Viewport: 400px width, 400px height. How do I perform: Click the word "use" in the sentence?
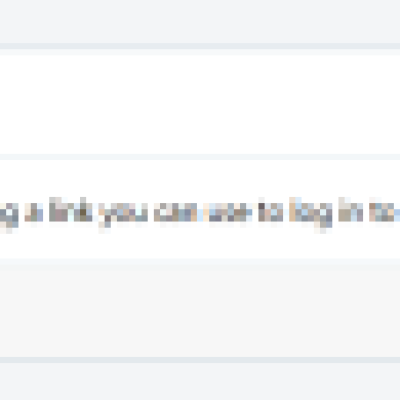(x=228, y=212)
